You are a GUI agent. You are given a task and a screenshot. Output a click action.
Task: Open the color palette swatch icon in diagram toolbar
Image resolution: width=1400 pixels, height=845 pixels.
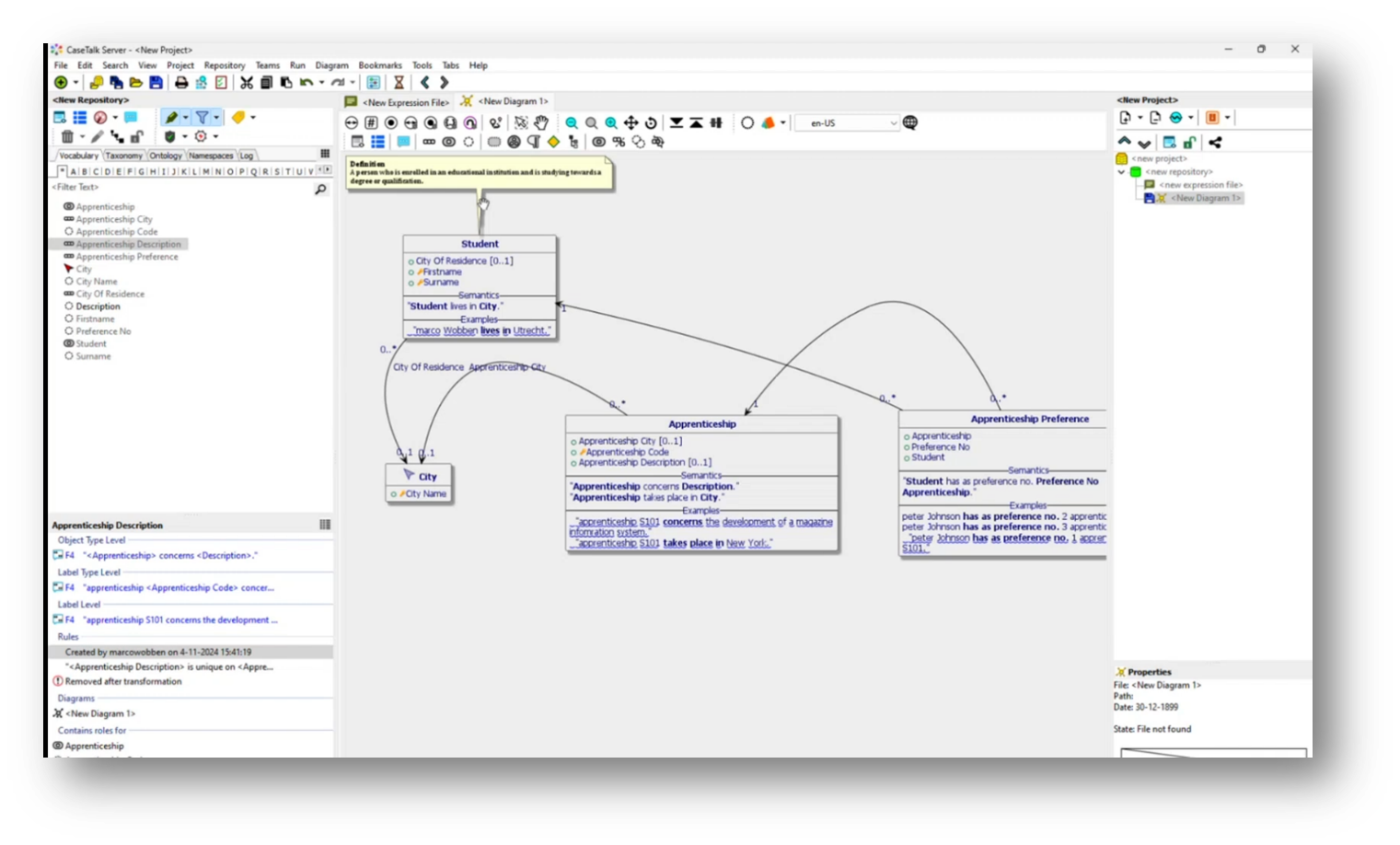click(x=769, y=122)
